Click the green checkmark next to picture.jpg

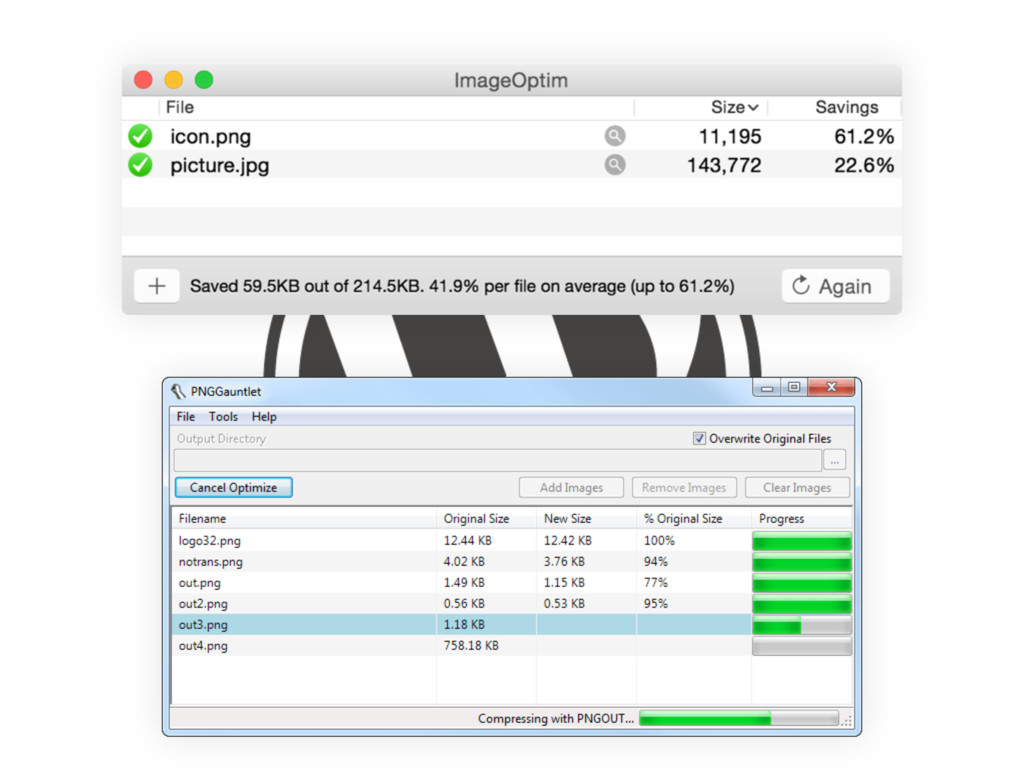(x=140, y=165)
